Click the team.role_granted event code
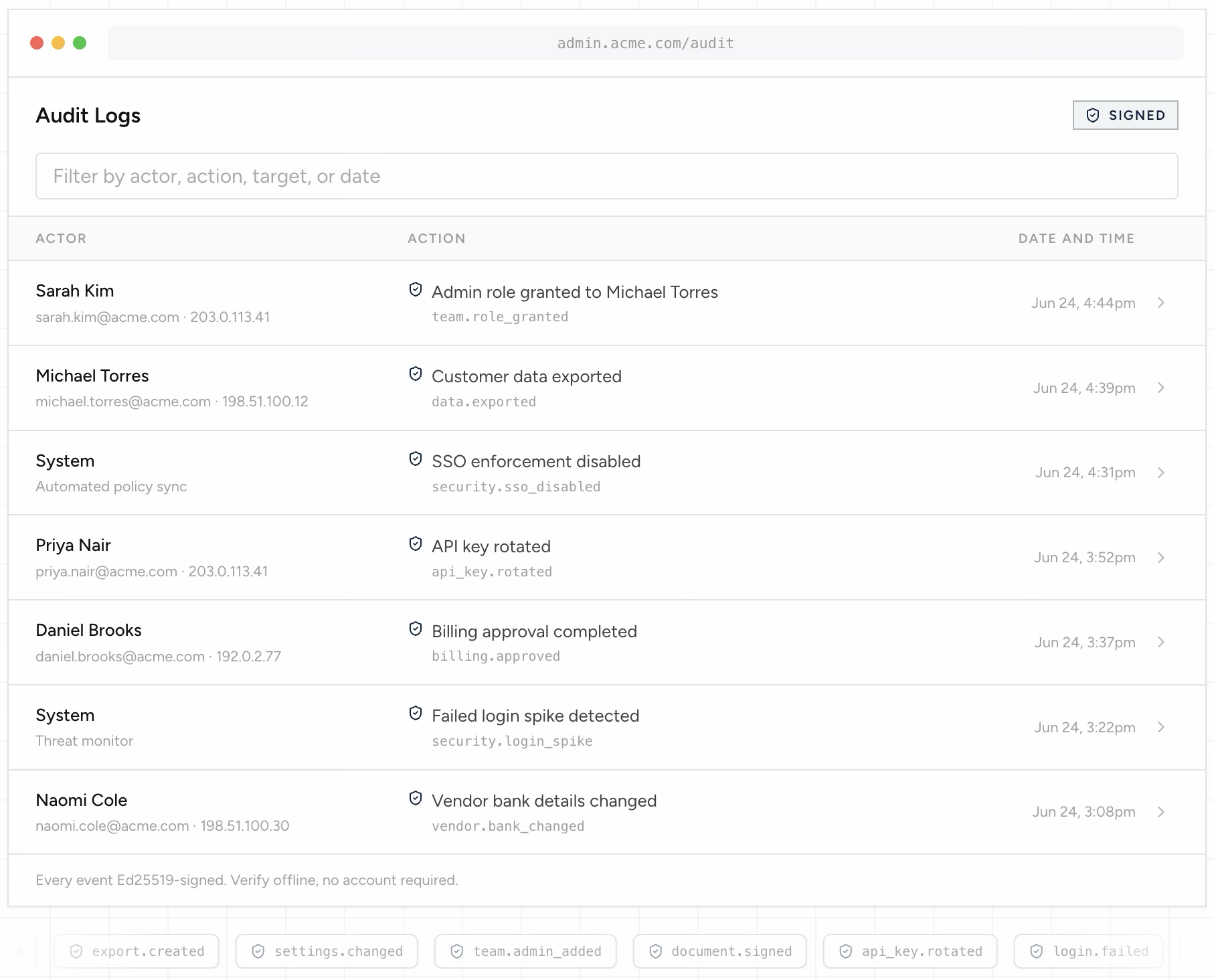Screen dimensions: 1214x980 500,317
